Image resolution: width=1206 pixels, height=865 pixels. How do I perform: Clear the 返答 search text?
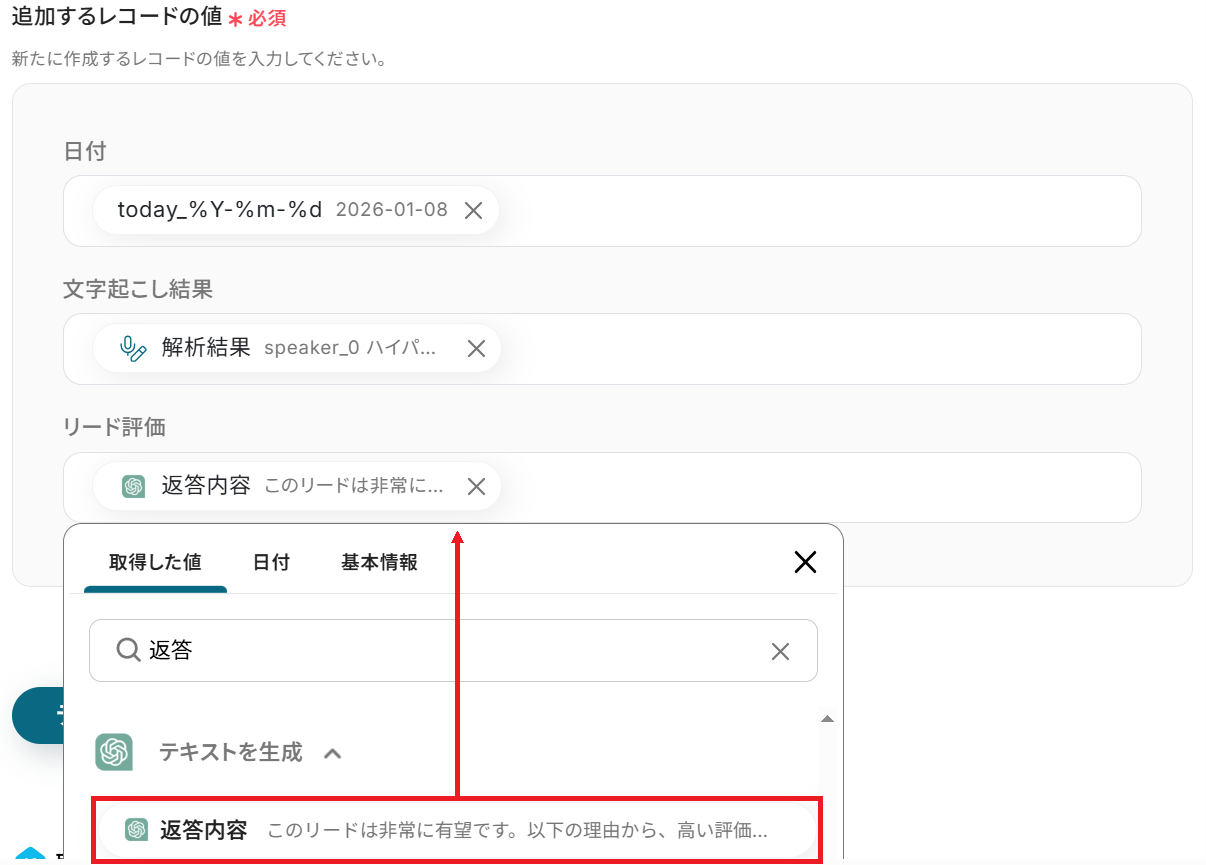coord(780,652)
